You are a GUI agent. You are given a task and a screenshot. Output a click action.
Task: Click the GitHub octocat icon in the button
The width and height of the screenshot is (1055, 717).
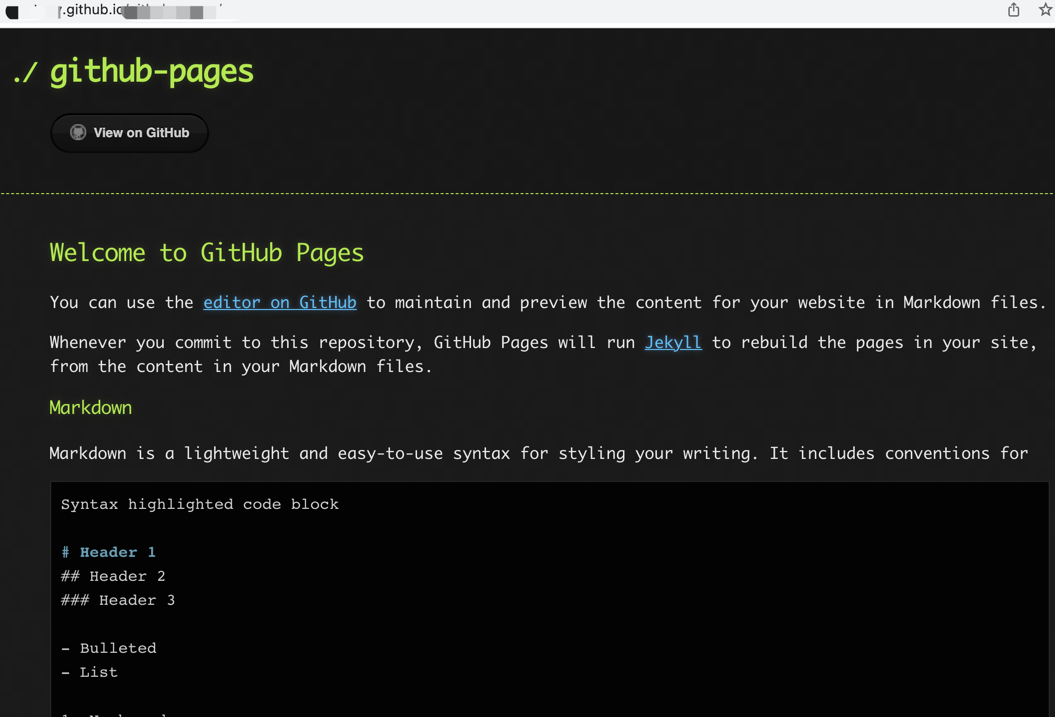click(x=78, y=133)
